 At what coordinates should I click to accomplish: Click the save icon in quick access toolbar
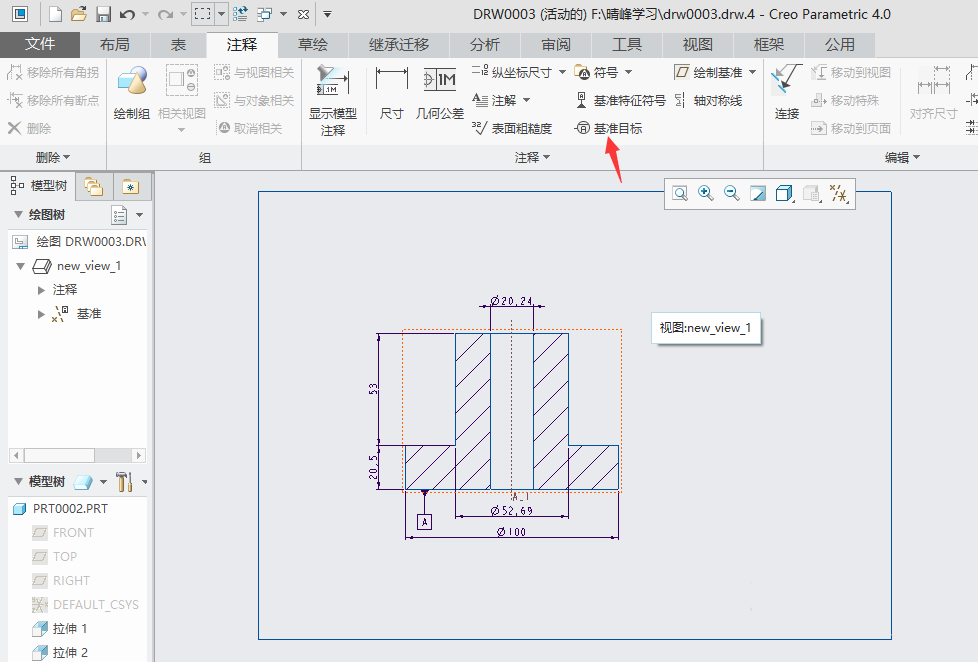pyautogui.click(x=103, y=14)
